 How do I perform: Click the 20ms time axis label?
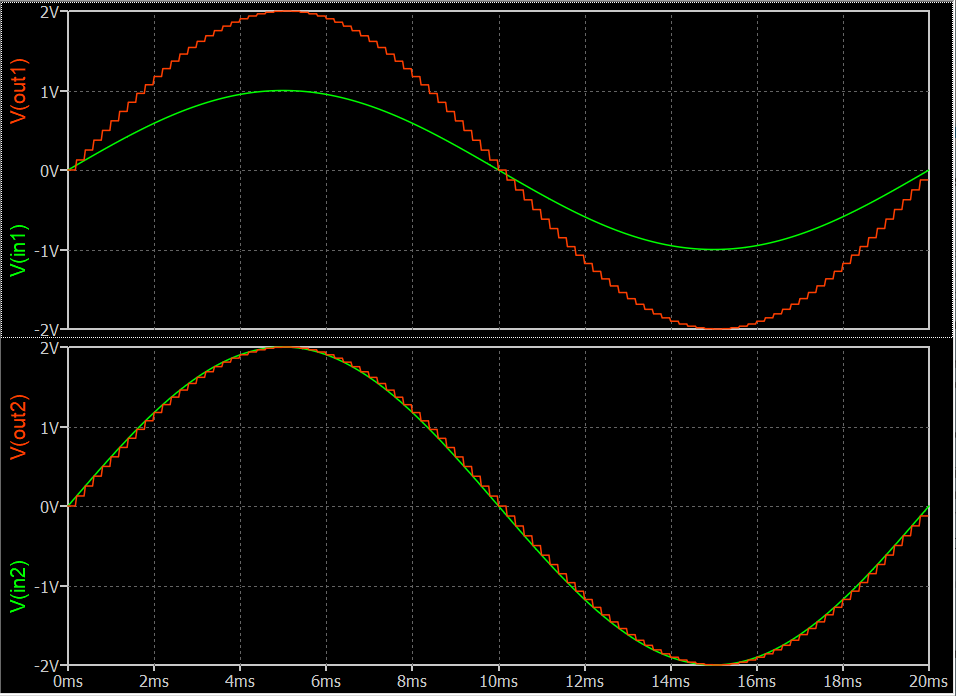pos(929,681)
